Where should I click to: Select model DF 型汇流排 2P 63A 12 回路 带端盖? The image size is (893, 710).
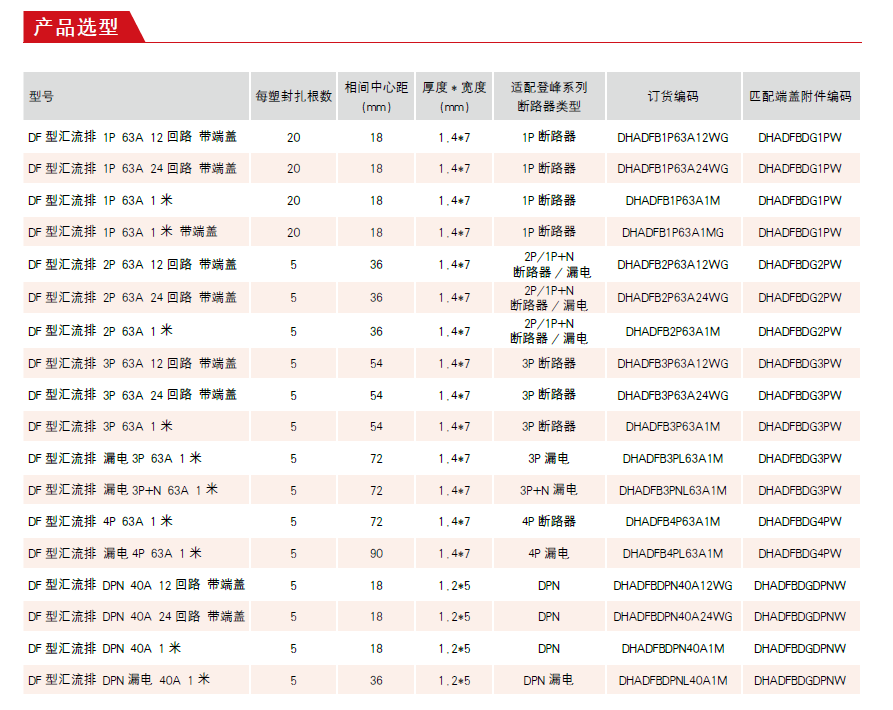[132, 264]
